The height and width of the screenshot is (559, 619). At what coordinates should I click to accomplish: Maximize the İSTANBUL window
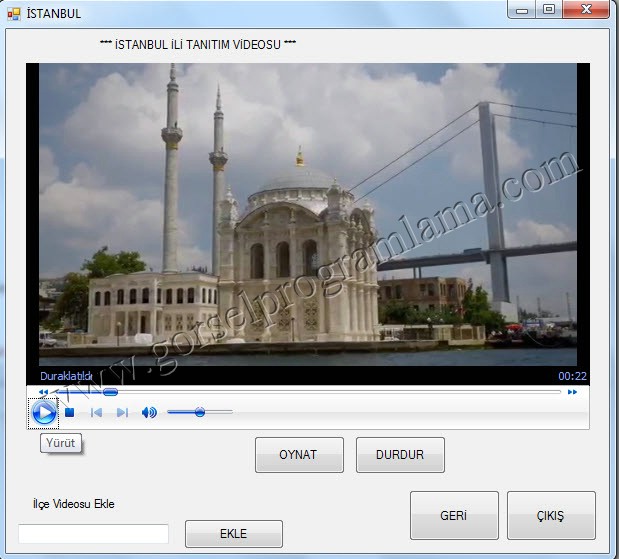pos(549,10)
